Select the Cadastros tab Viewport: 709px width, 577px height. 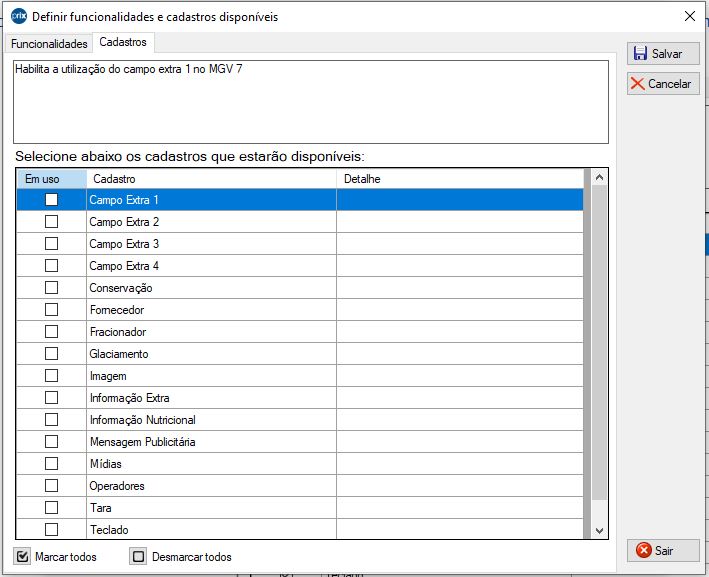pos(123,42)
